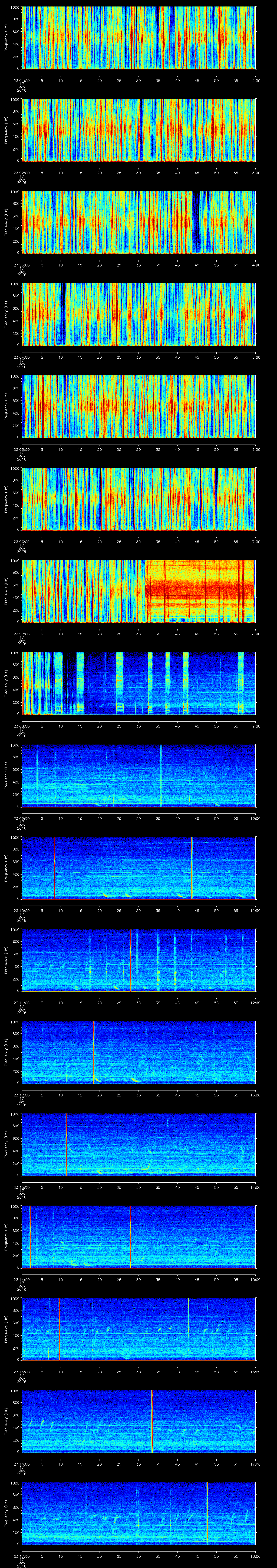Select the spectrogram panel starting at 23:08:00
The width and height of the screenshot is (277, 1568).
139,683
